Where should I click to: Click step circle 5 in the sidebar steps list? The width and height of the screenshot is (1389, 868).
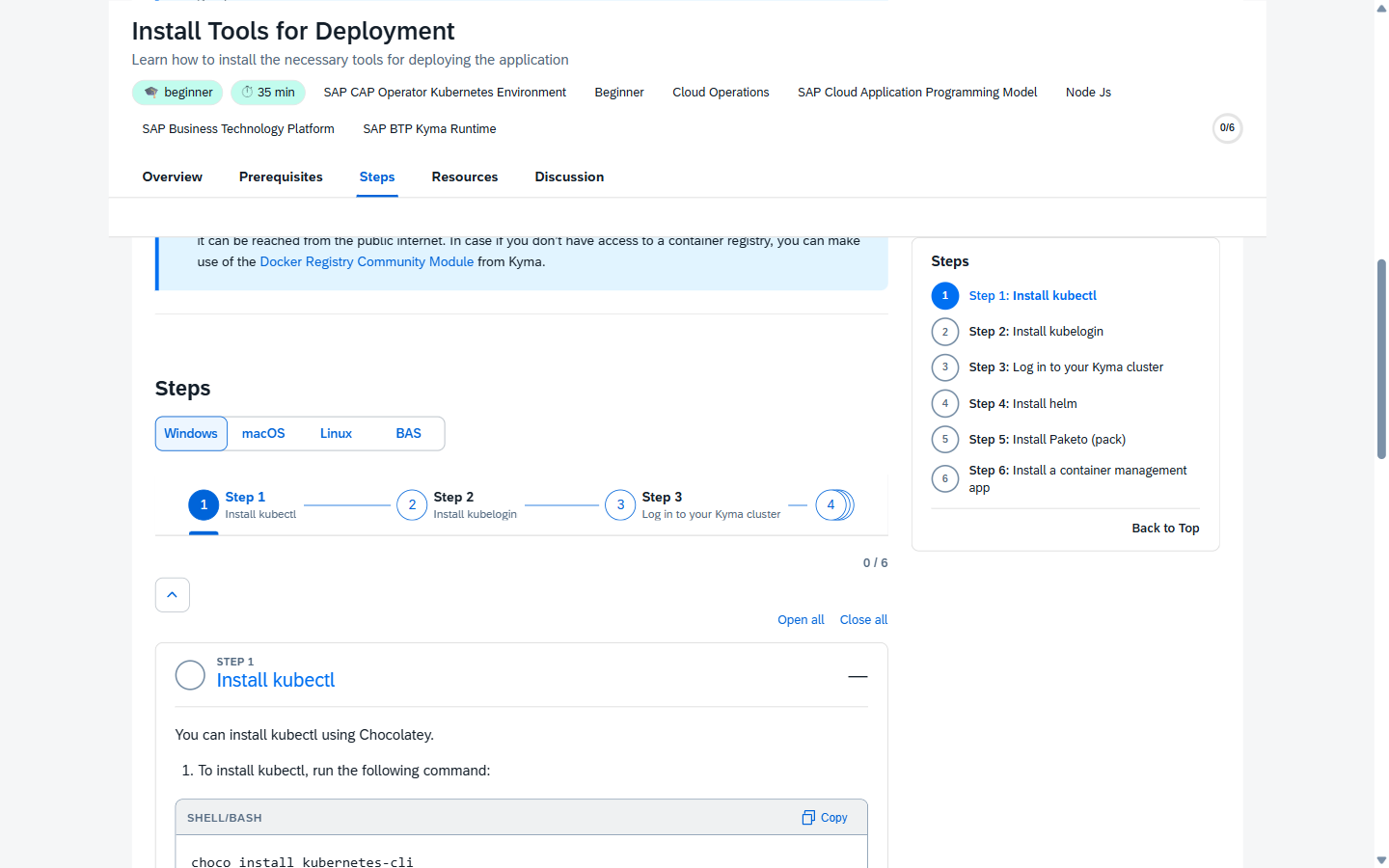[x=945, y=440]
